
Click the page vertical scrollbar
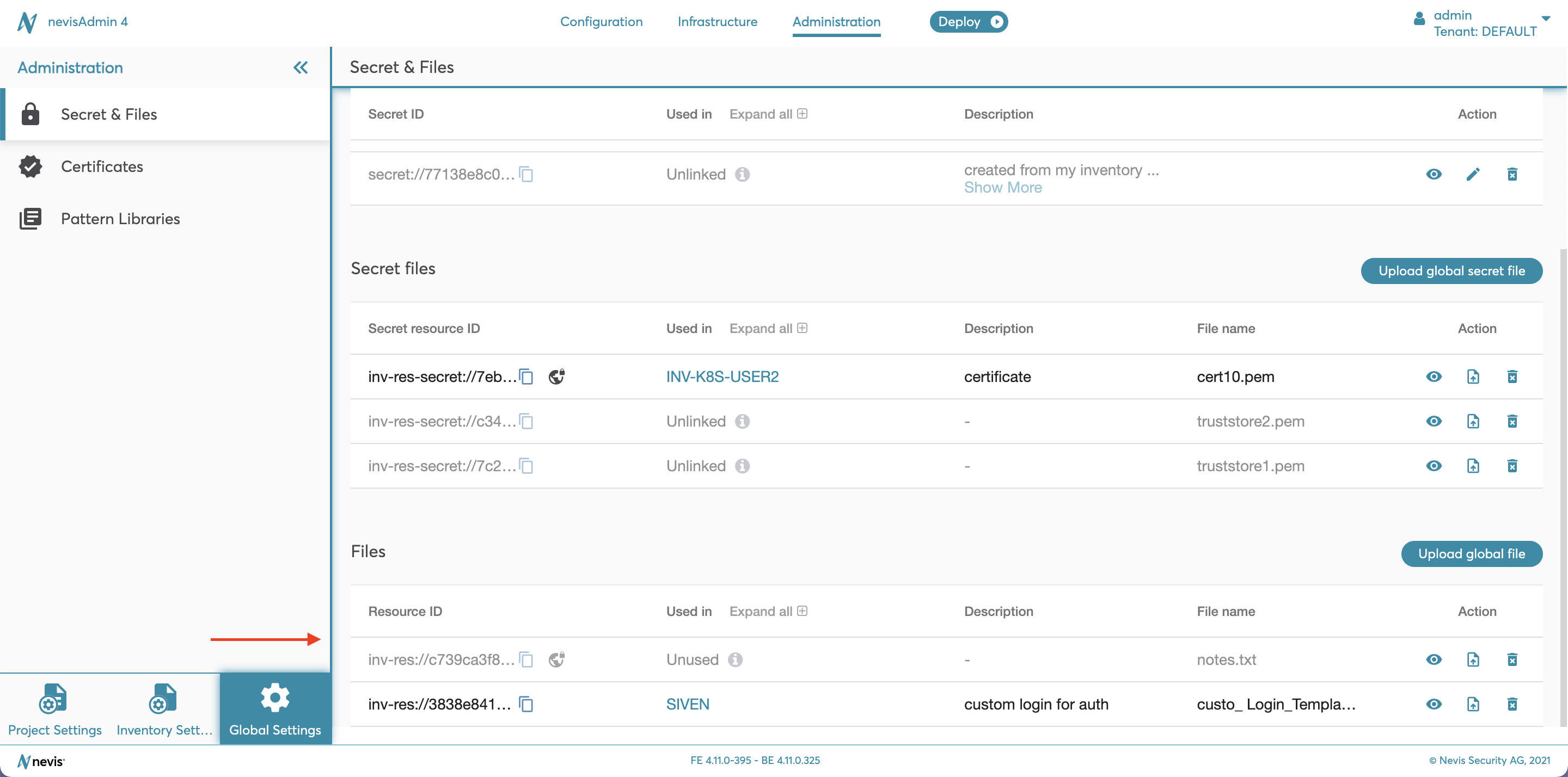coord(1563,487)
